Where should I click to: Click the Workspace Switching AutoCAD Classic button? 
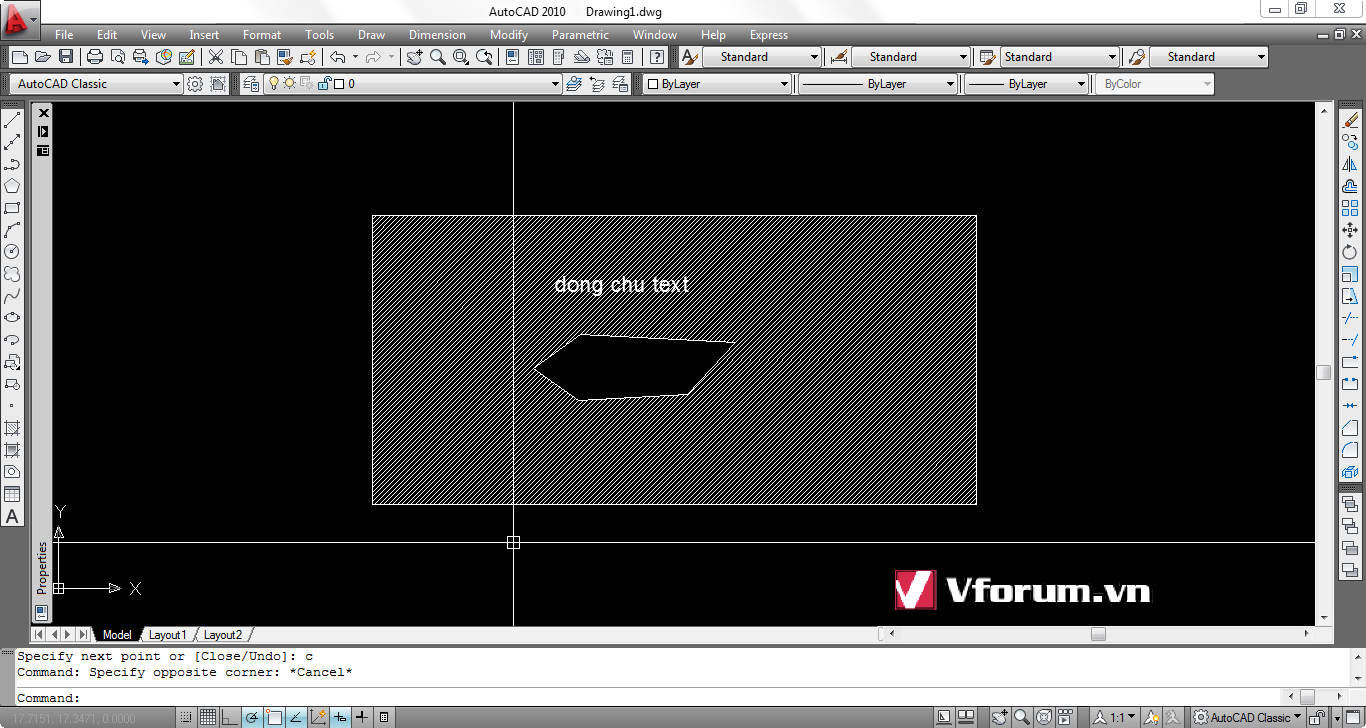coord(1246,717)
